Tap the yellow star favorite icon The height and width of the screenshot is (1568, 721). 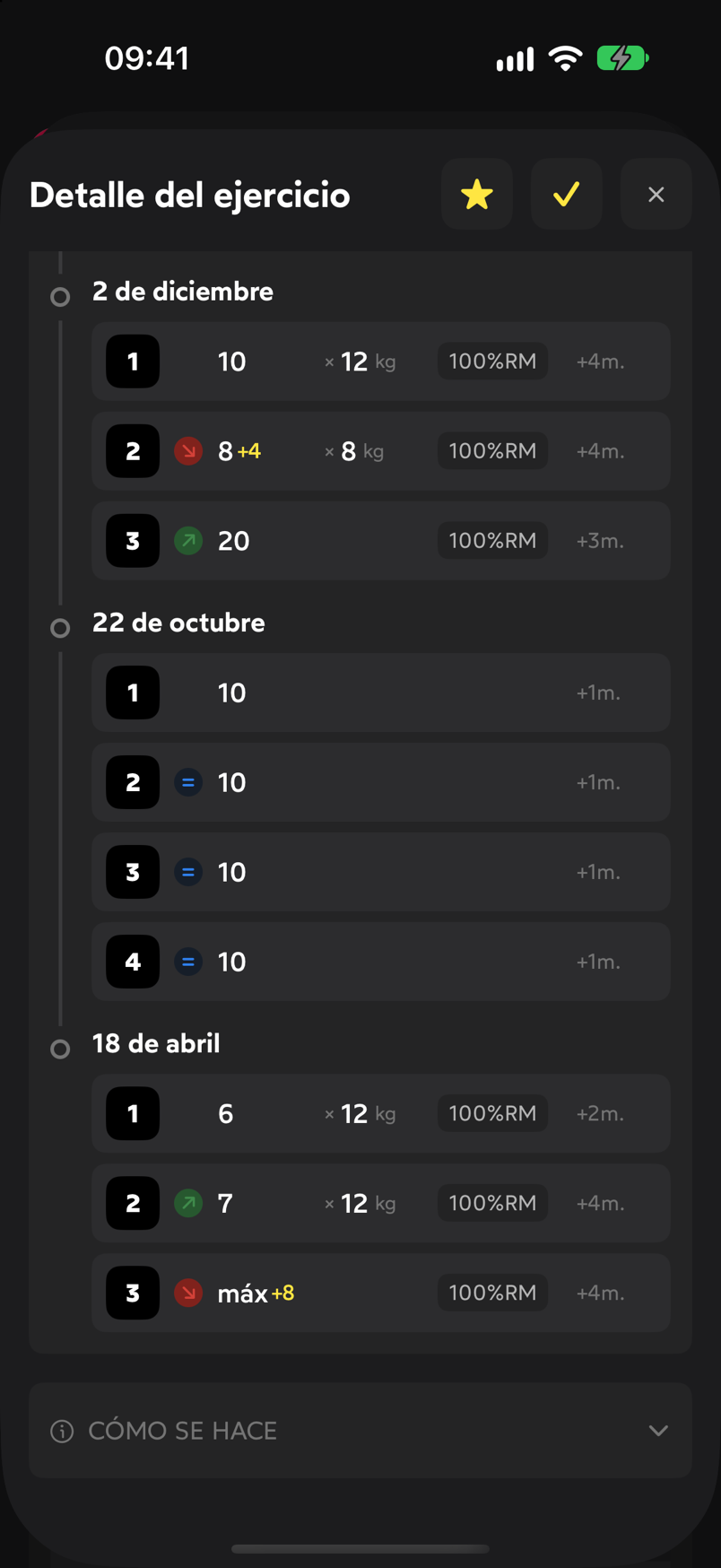[x=477, y=195]
